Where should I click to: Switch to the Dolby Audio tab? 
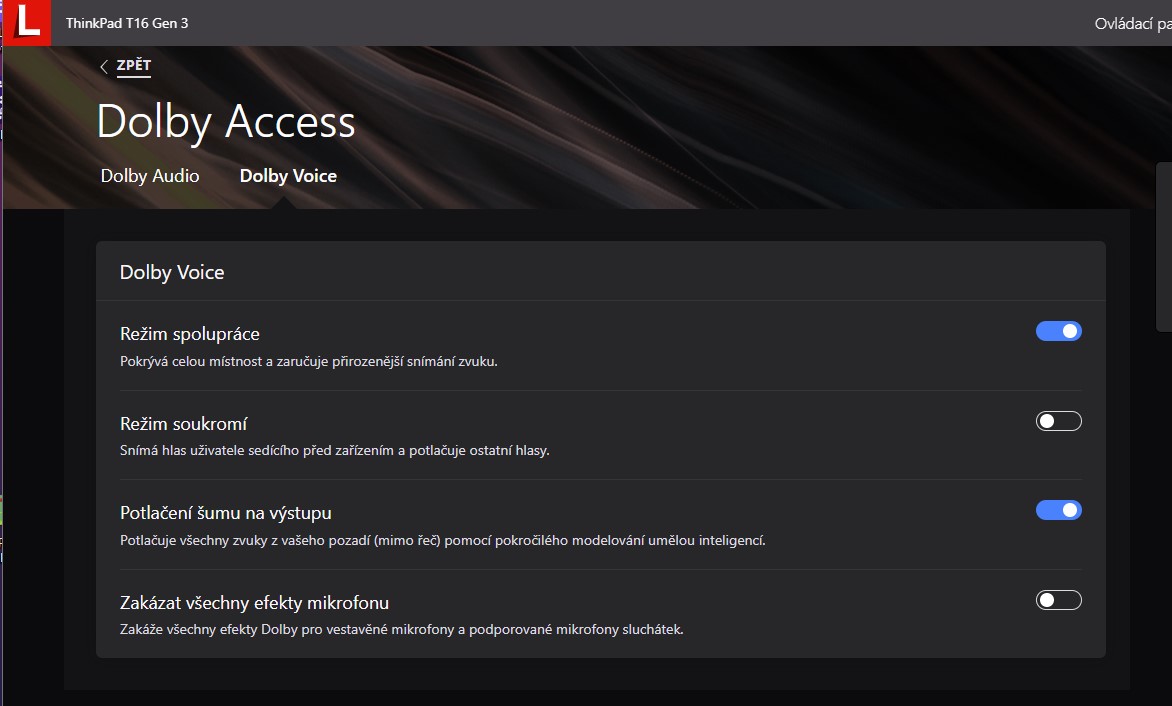pos(150,176)
